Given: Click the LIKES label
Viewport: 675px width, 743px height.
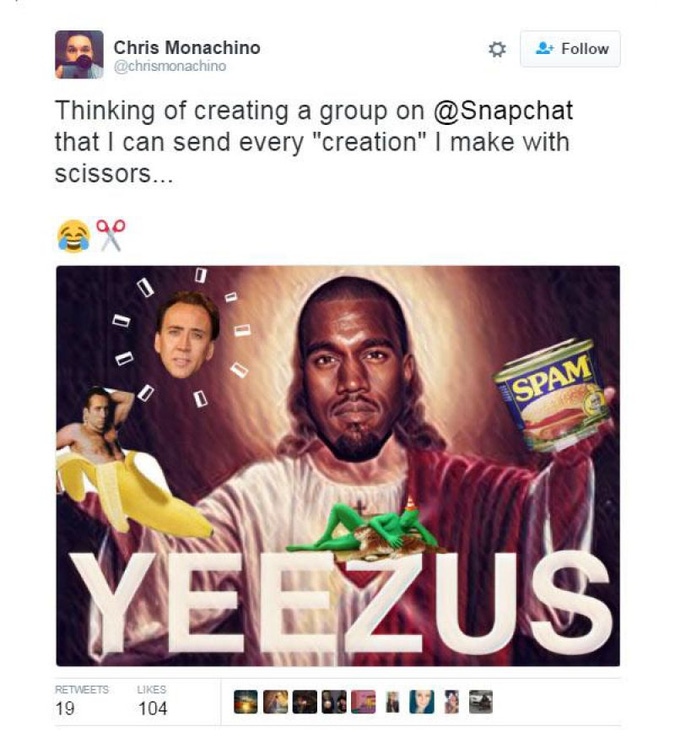Looking at the screenshot, I should pyautogui.click(x=152, y=689).
